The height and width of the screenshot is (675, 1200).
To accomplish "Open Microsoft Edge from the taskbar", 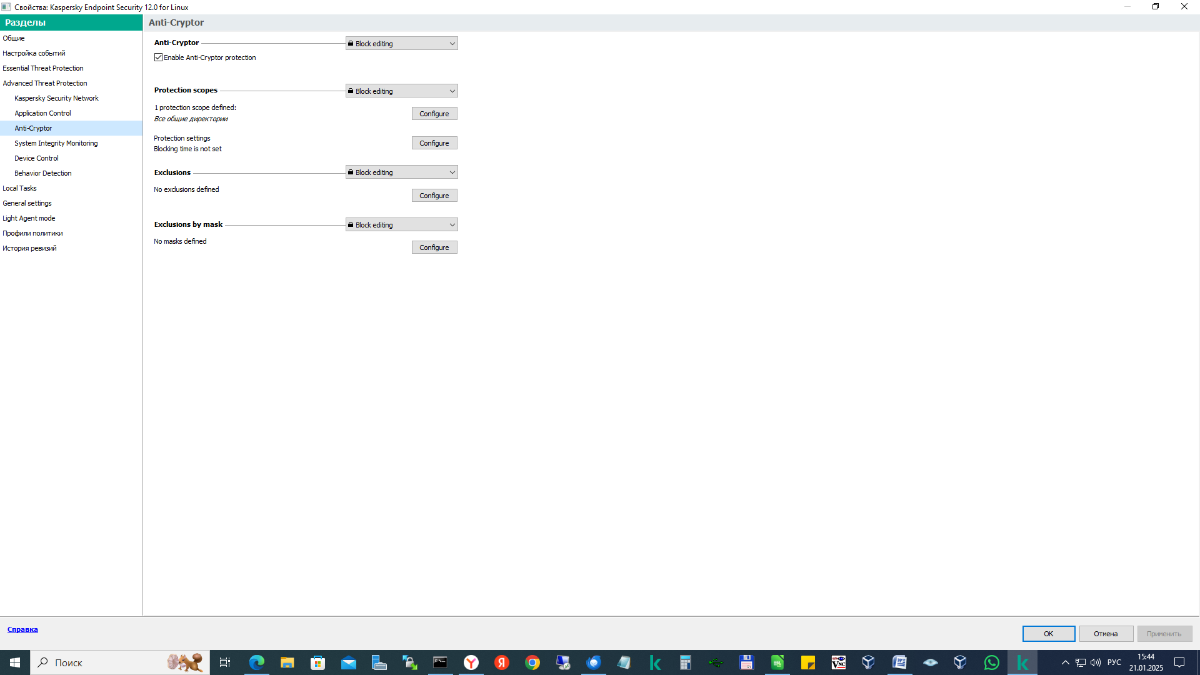I will (256, 662).
